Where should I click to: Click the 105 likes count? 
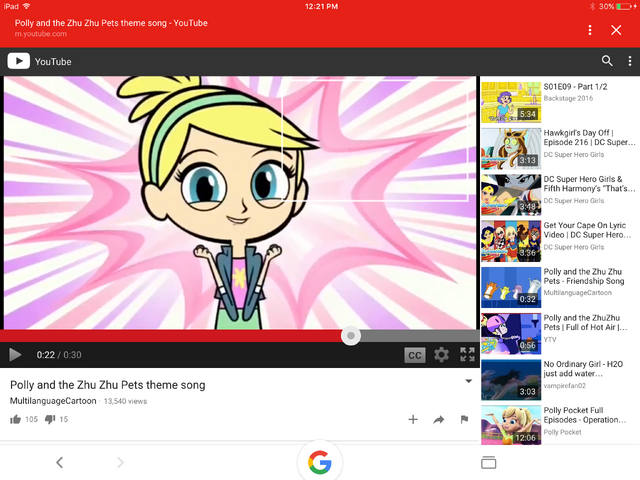pos(31,419)
